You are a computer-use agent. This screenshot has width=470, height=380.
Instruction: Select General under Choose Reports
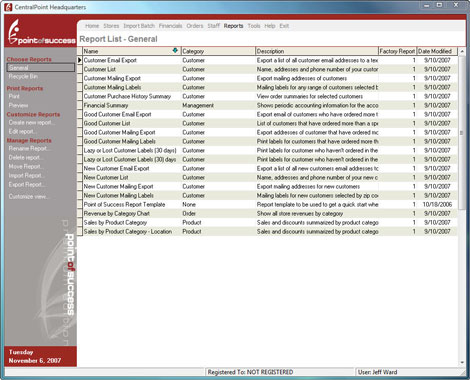(41, 68)
